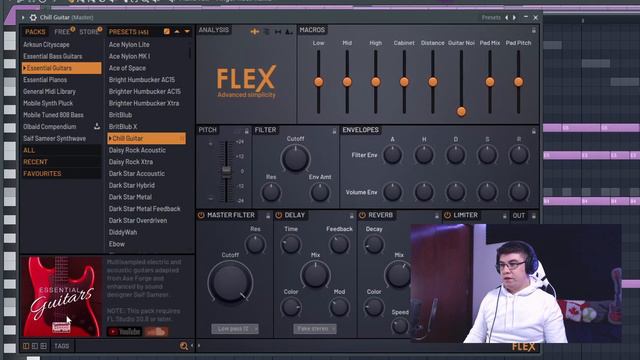
Task: Select the first Analysis display mode icon
Action: pyautogui.click(x=255, y=31)
